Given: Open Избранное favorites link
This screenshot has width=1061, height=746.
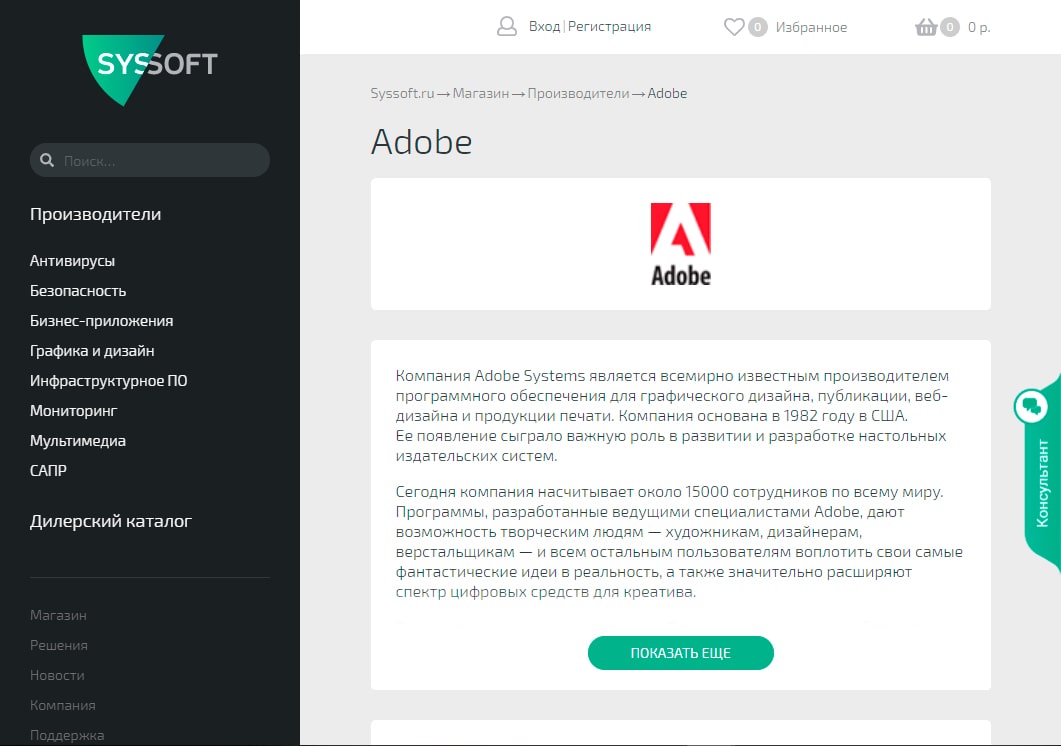Looking at the screenshot, I should [x=811, y=27].
